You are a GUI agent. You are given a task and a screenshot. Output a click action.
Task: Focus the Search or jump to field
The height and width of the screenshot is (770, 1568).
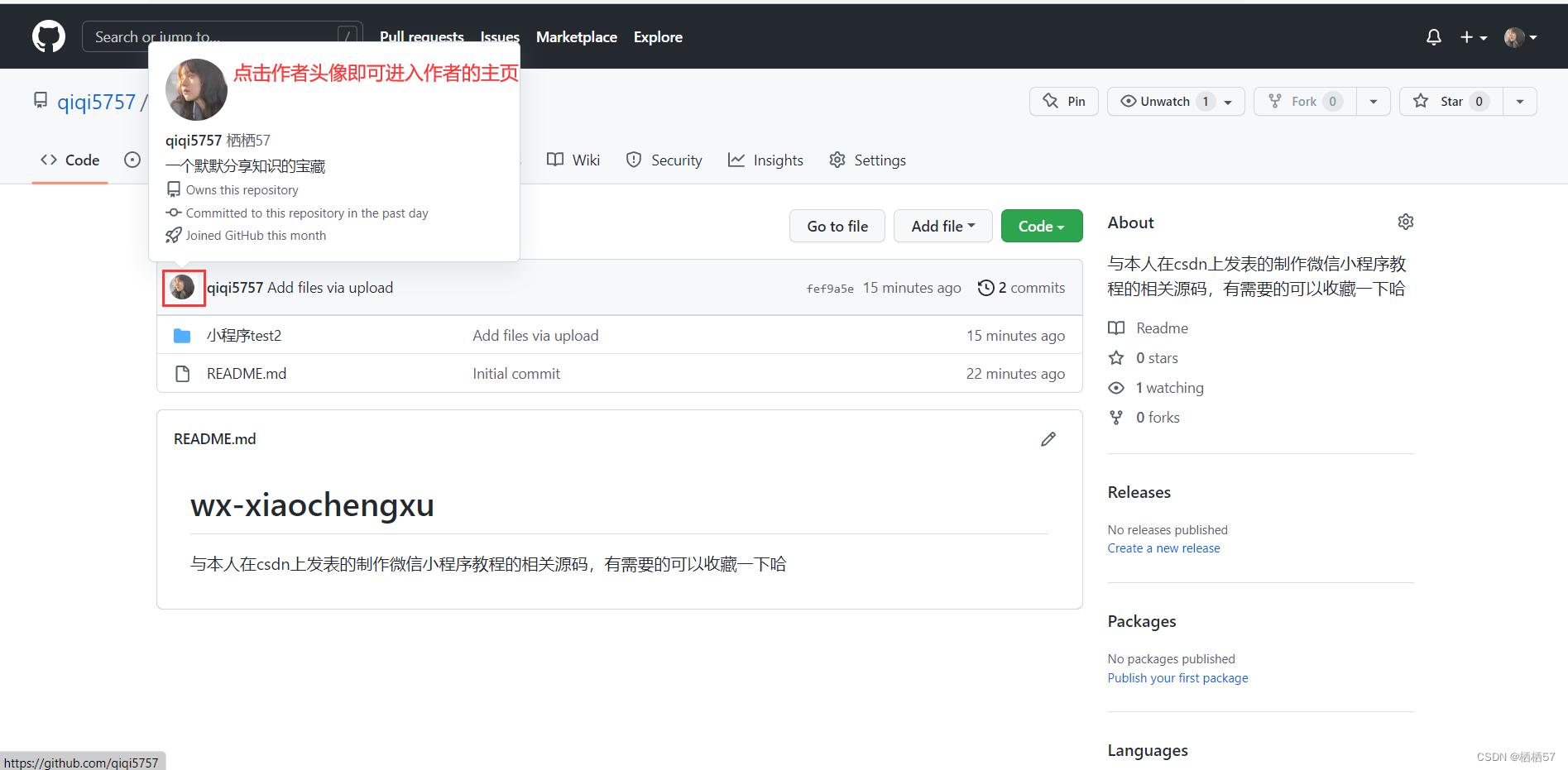pos(222,36)
